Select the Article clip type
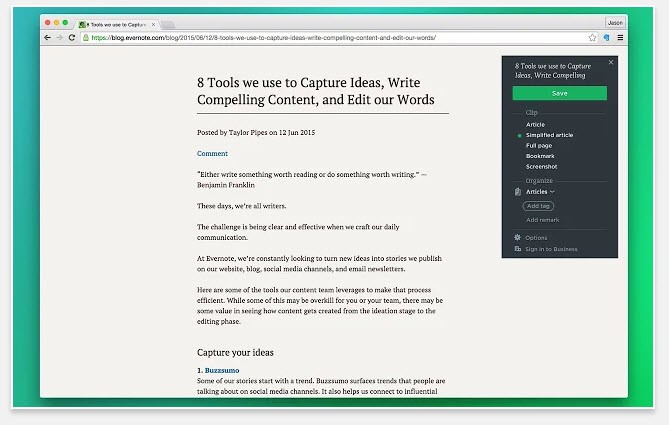Viewport: 669px width, 425px height. coord(535,125)
